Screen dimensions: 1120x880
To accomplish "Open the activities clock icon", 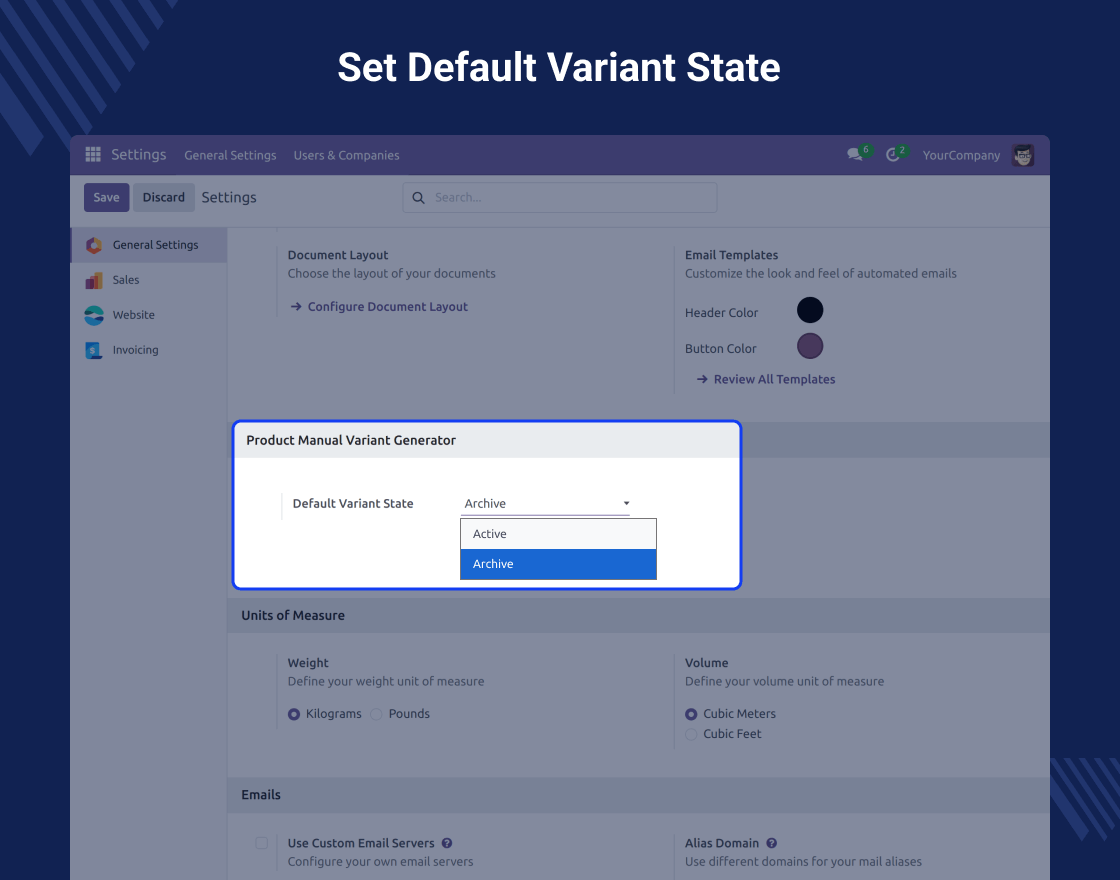I will [893, 155].
